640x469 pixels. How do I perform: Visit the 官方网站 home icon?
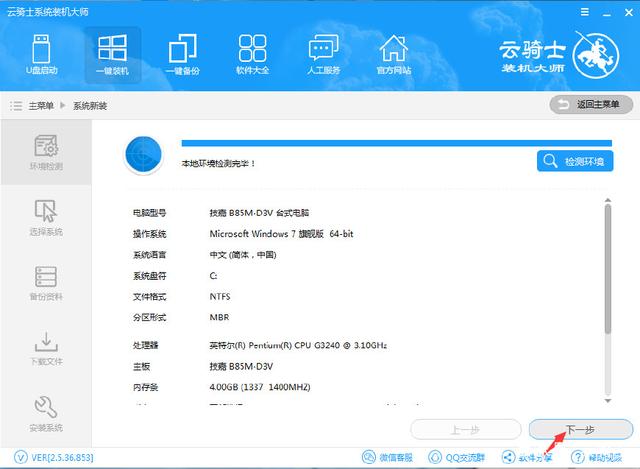tap(393, 54)
